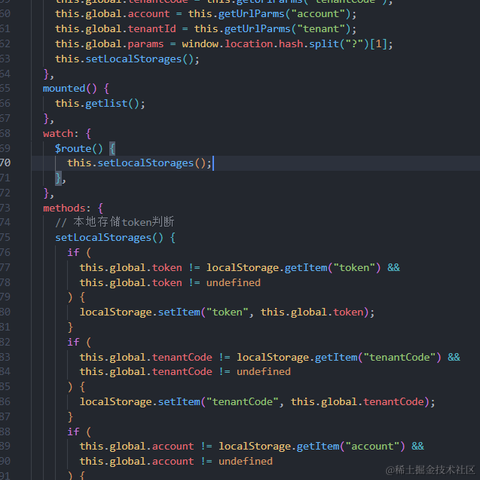Screen dimensions: 480x480
Task: Click 'getUrlParms("account")' call
Action: [284, 14]
